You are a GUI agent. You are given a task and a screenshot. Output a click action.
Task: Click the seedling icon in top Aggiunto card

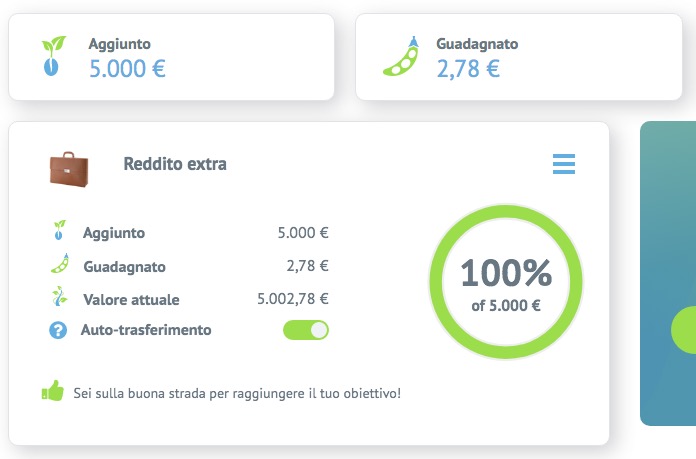tap(53, 57)
